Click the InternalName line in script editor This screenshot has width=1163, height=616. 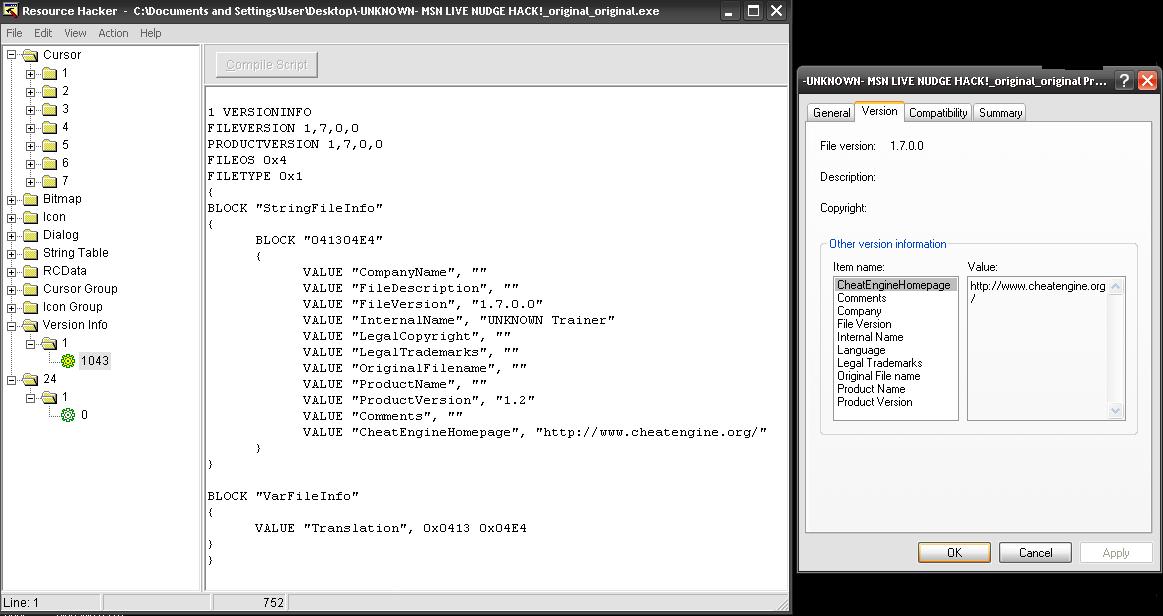pyautogui.click(x=458, y=320)
